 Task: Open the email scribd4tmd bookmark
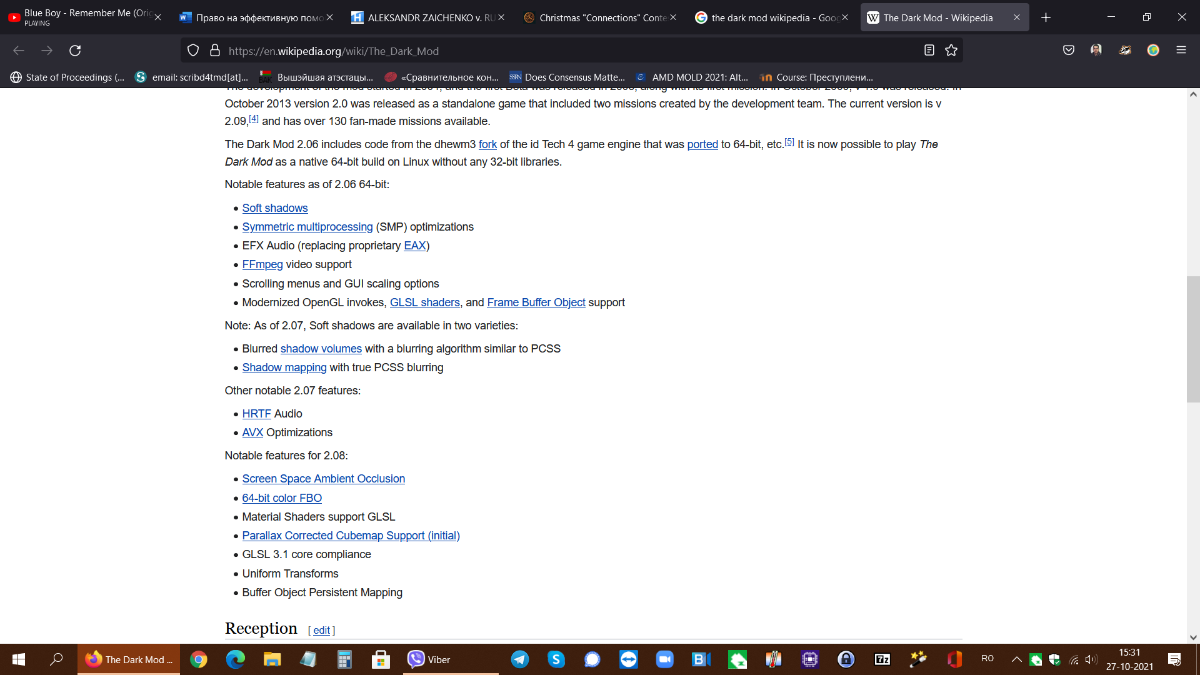point(190,77)
